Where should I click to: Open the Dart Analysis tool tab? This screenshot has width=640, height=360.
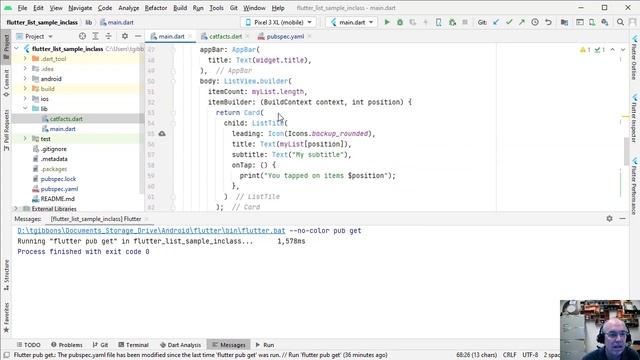(x=180, y=345)
